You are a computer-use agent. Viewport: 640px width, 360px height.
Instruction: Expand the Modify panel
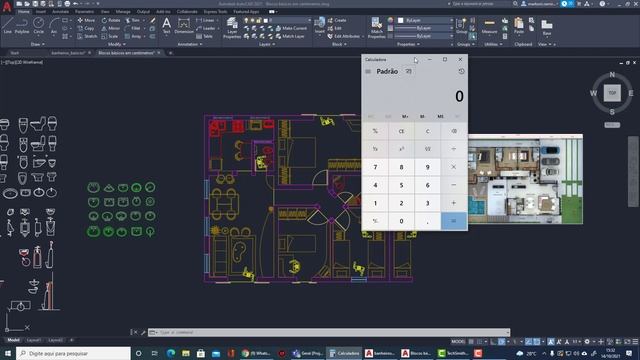[116, 44]
